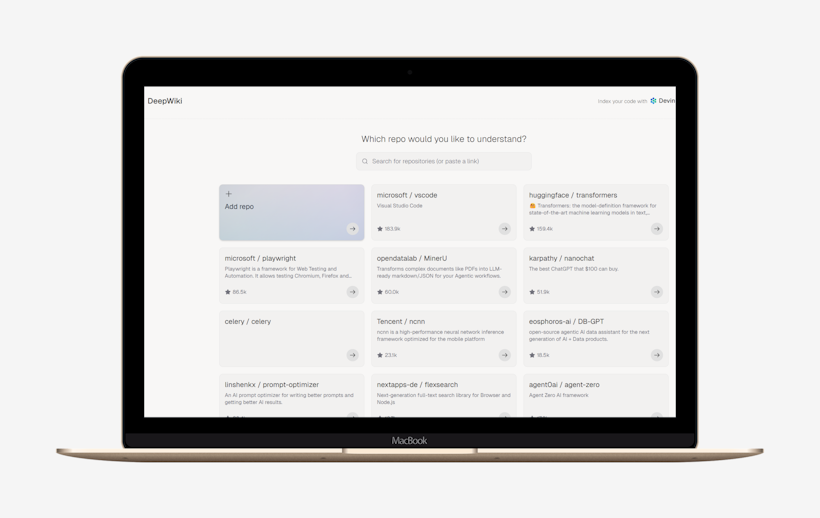Click arrow button on huggingface / transformers card
820x518 pixels.
point(656,228)
